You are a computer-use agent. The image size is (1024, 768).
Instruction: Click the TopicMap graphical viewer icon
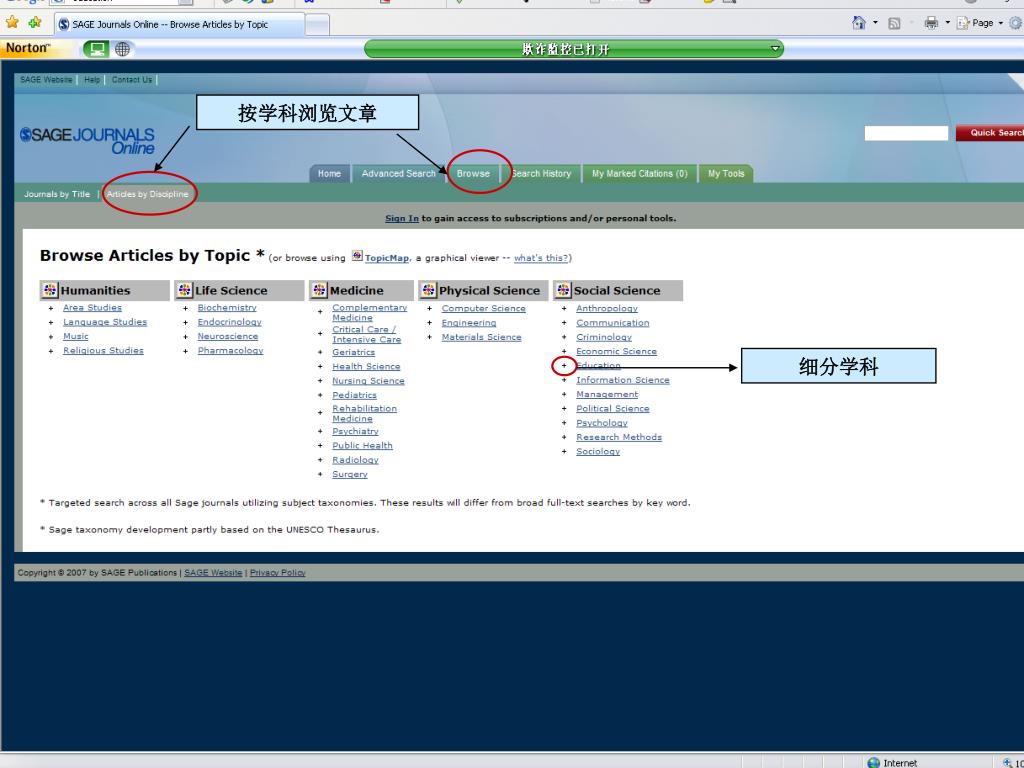357,255
